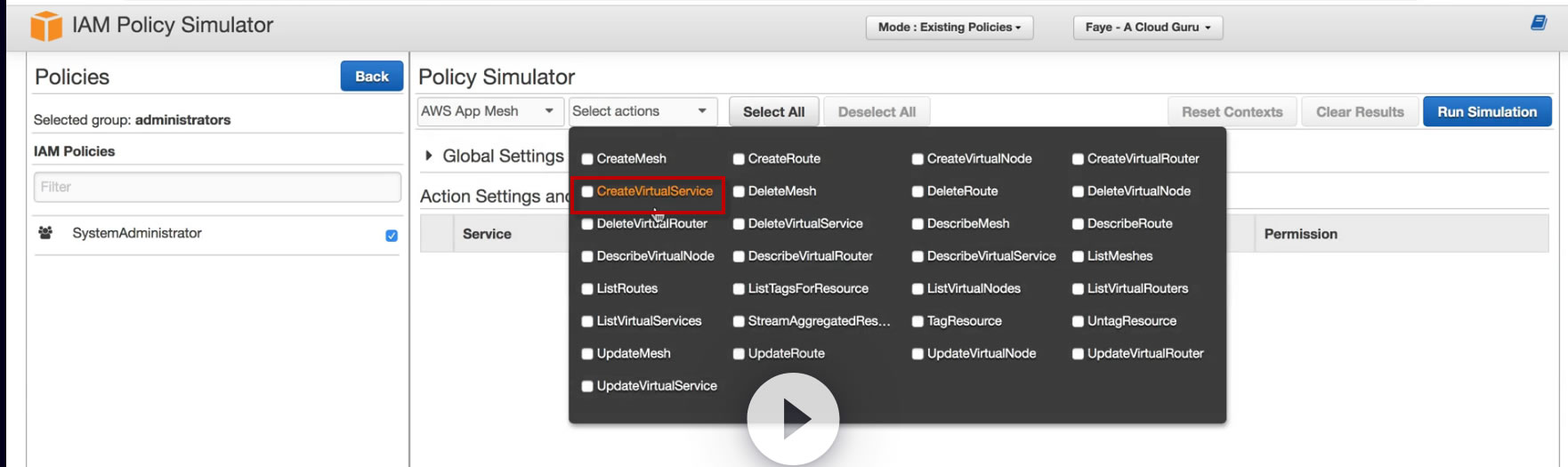
Task: Check the TagResource action
Action: pyautogui.click(x=917, y=321)
